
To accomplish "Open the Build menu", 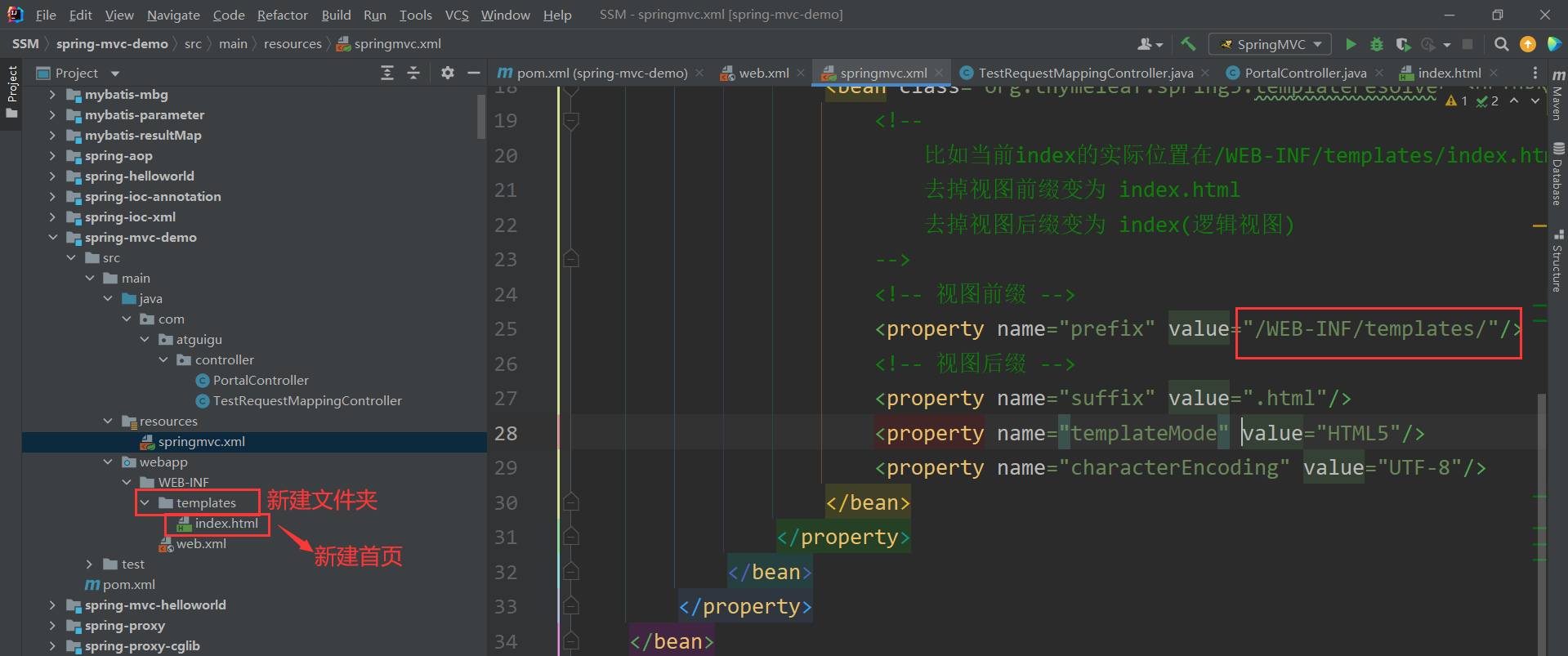I will (336, 15).
